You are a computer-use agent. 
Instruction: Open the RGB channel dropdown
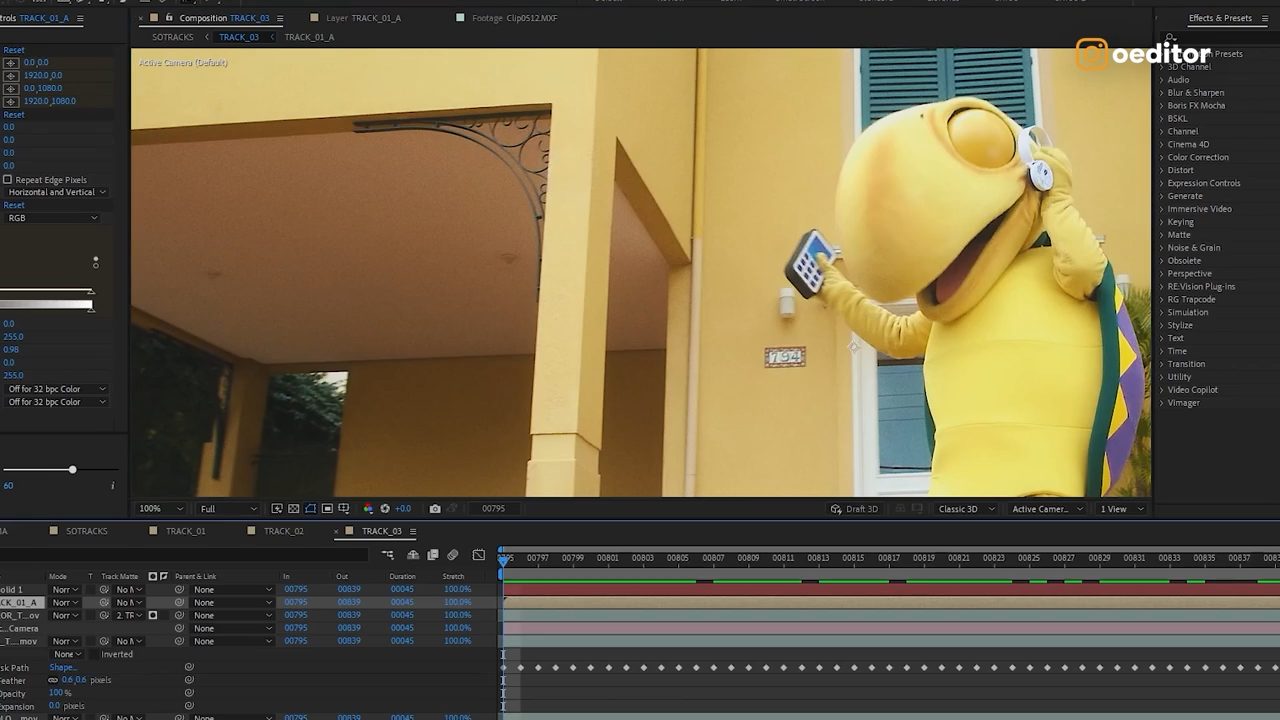click(x=53, y=218)
